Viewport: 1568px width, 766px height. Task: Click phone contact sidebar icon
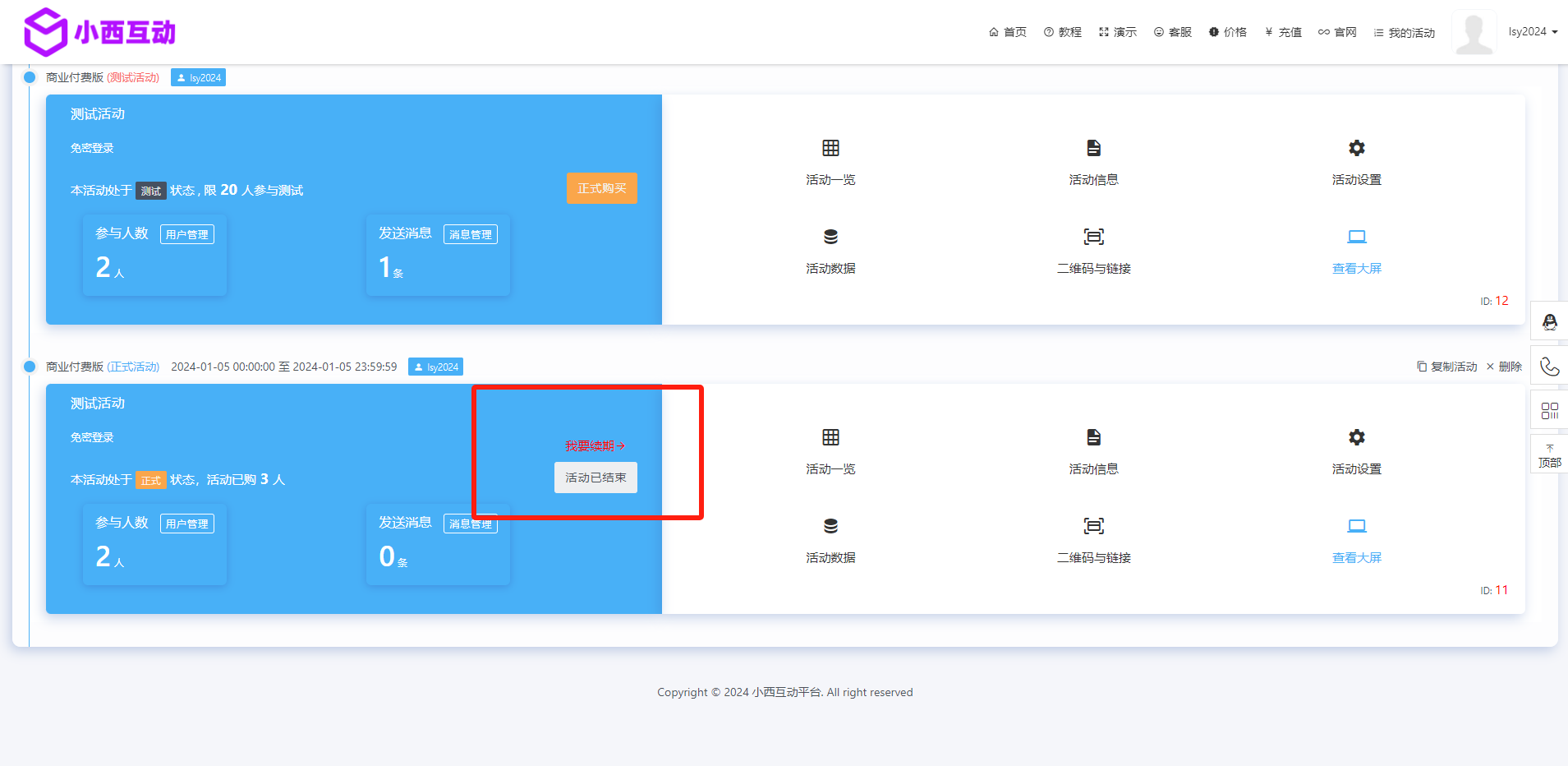(1549, 366)
